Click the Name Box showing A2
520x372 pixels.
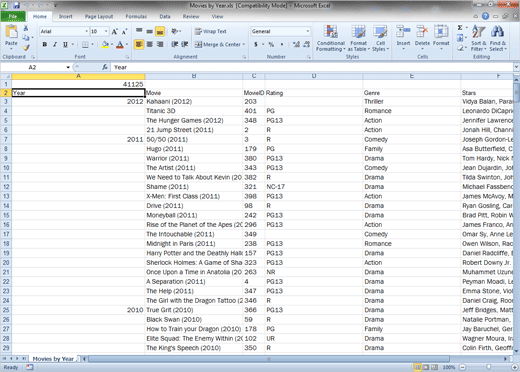[32, 67]
